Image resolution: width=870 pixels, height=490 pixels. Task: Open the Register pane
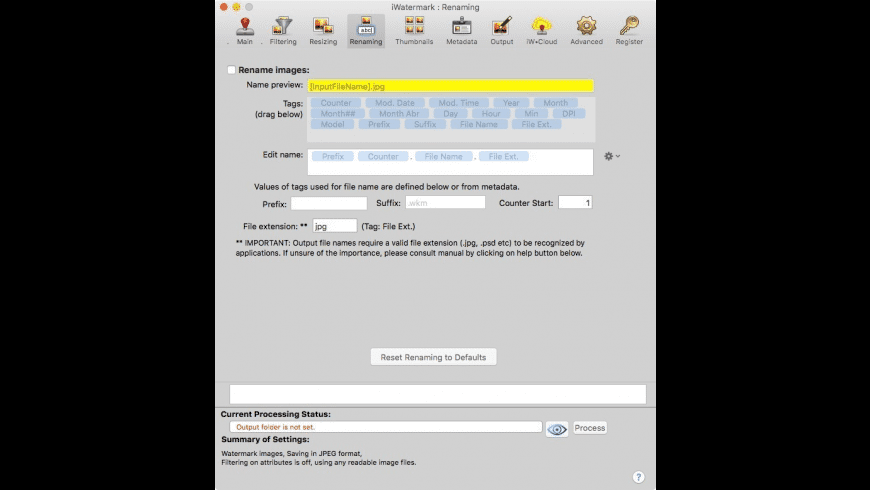pos(629,31)
